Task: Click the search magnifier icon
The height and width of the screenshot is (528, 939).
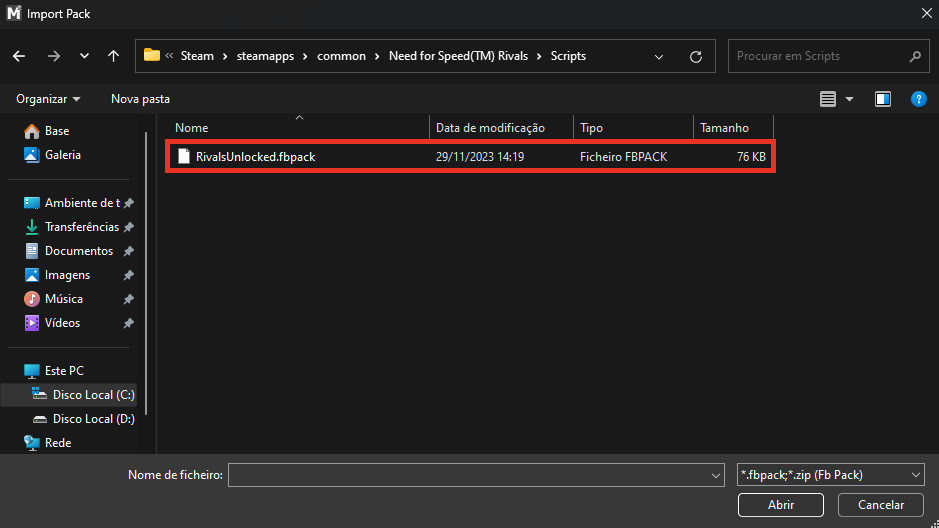Action: pos(914,57)
